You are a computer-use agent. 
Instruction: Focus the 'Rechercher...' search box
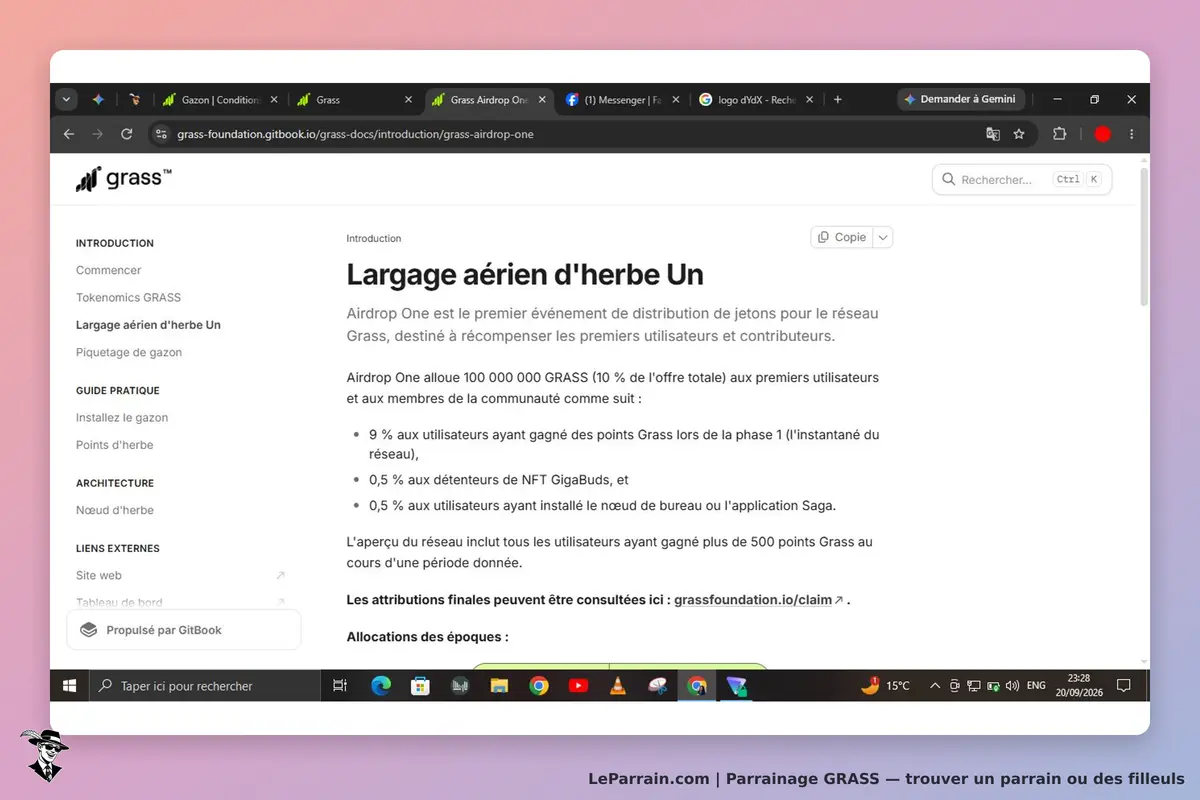point(1022,180)
